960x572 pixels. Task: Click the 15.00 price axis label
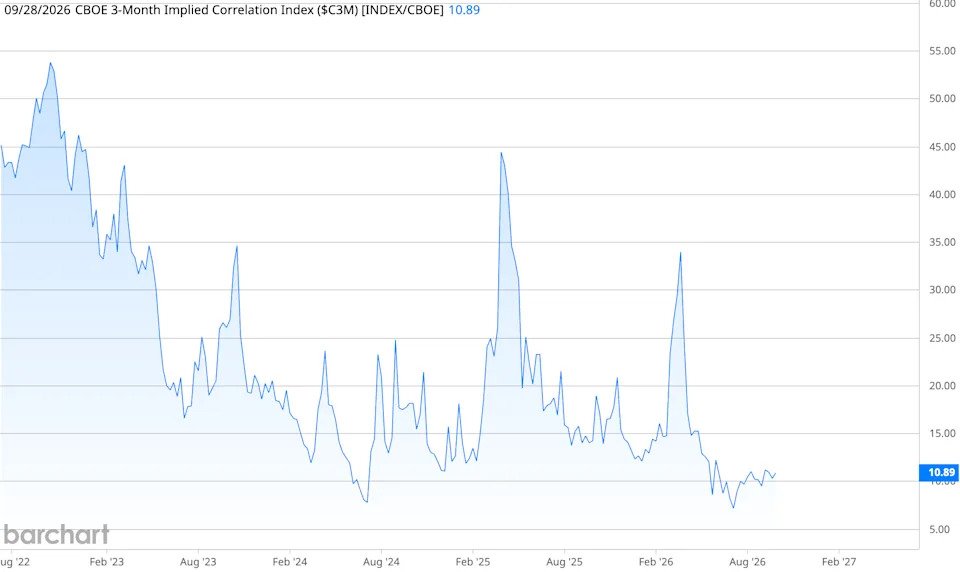pos(942,434)
